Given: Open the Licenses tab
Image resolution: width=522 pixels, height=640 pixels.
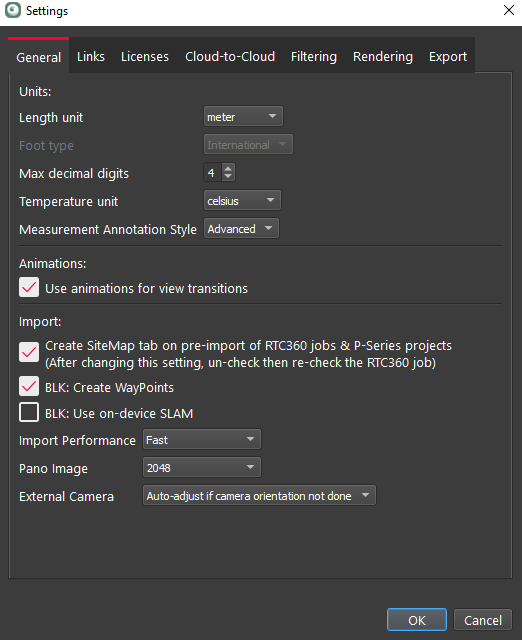Looking at the screenshot, I should click(144, 56).
